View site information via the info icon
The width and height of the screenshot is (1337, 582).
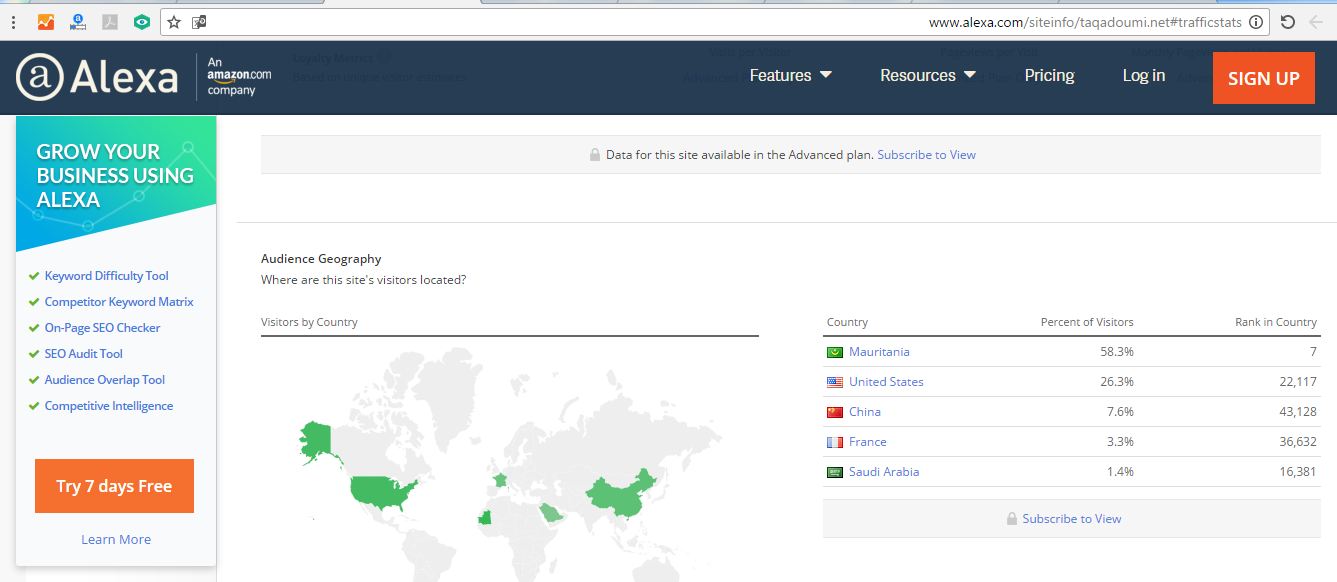click(x=1257, y=22)
